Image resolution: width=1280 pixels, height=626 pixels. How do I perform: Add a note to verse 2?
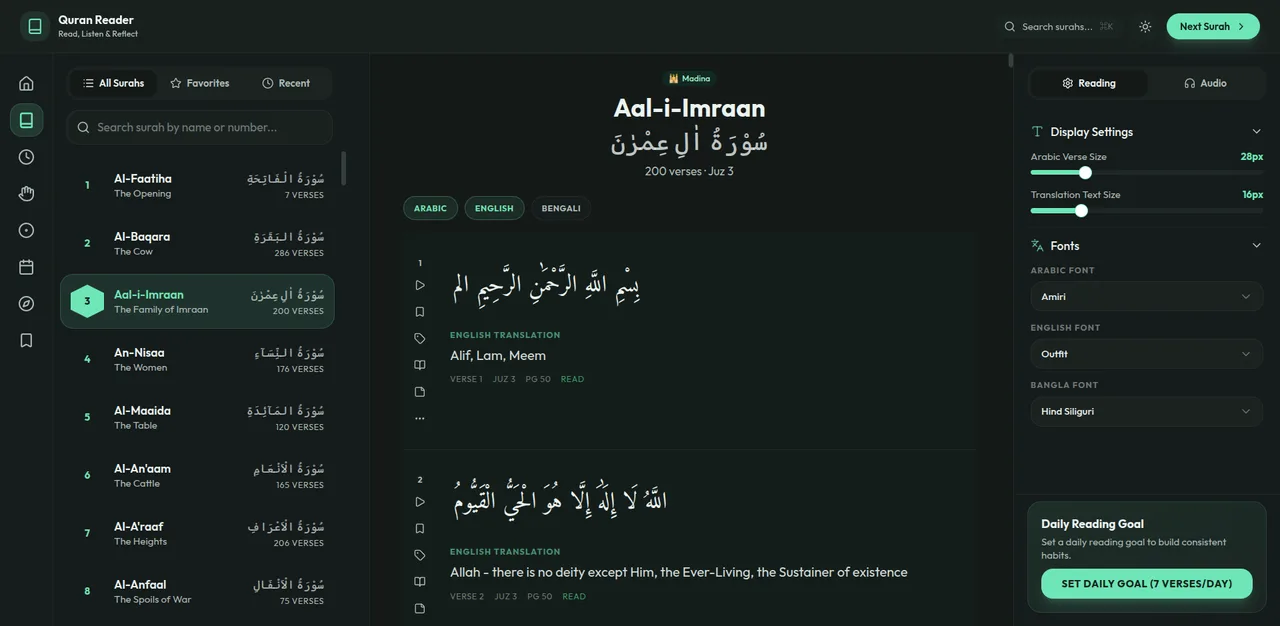(420, 608)
